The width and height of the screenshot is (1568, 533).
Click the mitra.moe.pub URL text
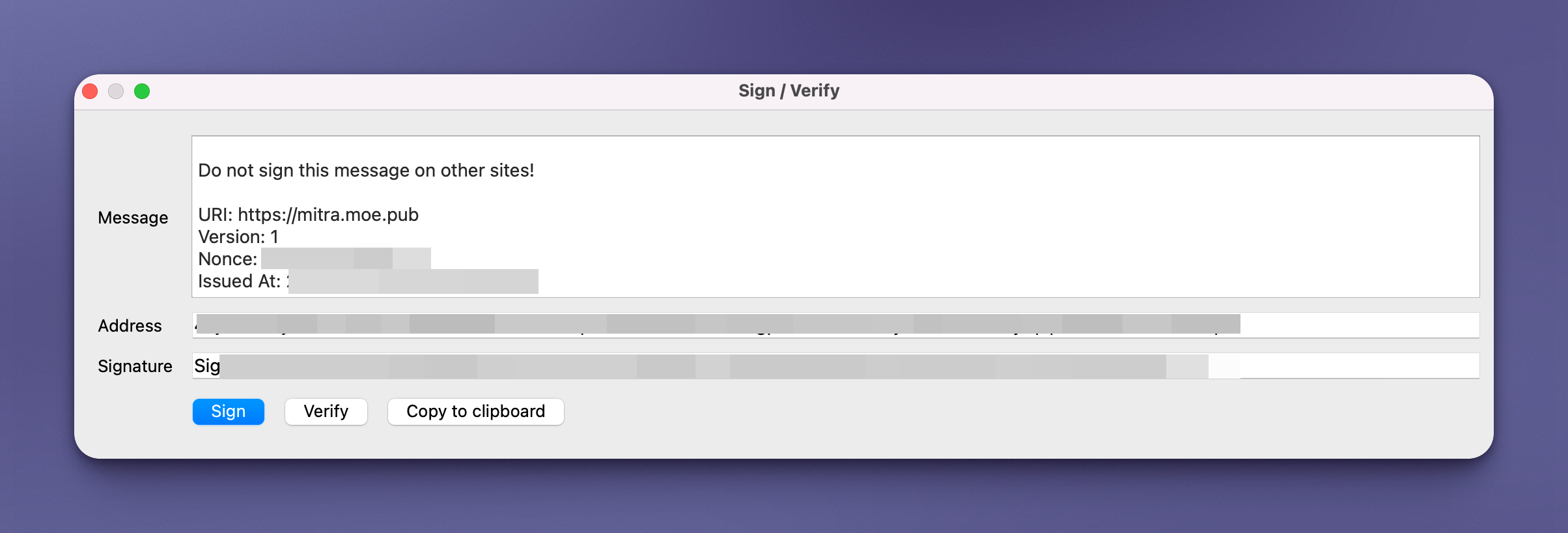328,215
